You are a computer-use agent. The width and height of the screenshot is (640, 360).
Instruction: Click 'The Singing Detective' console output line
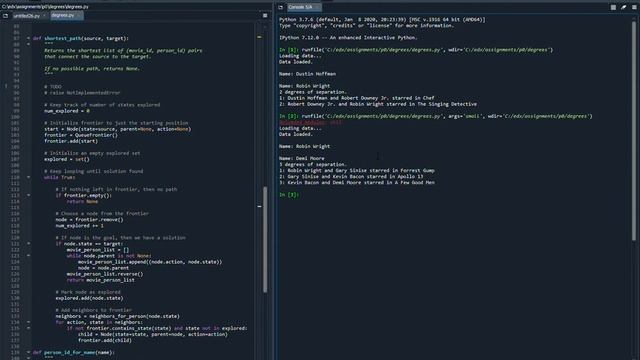(x=378, y=104)
